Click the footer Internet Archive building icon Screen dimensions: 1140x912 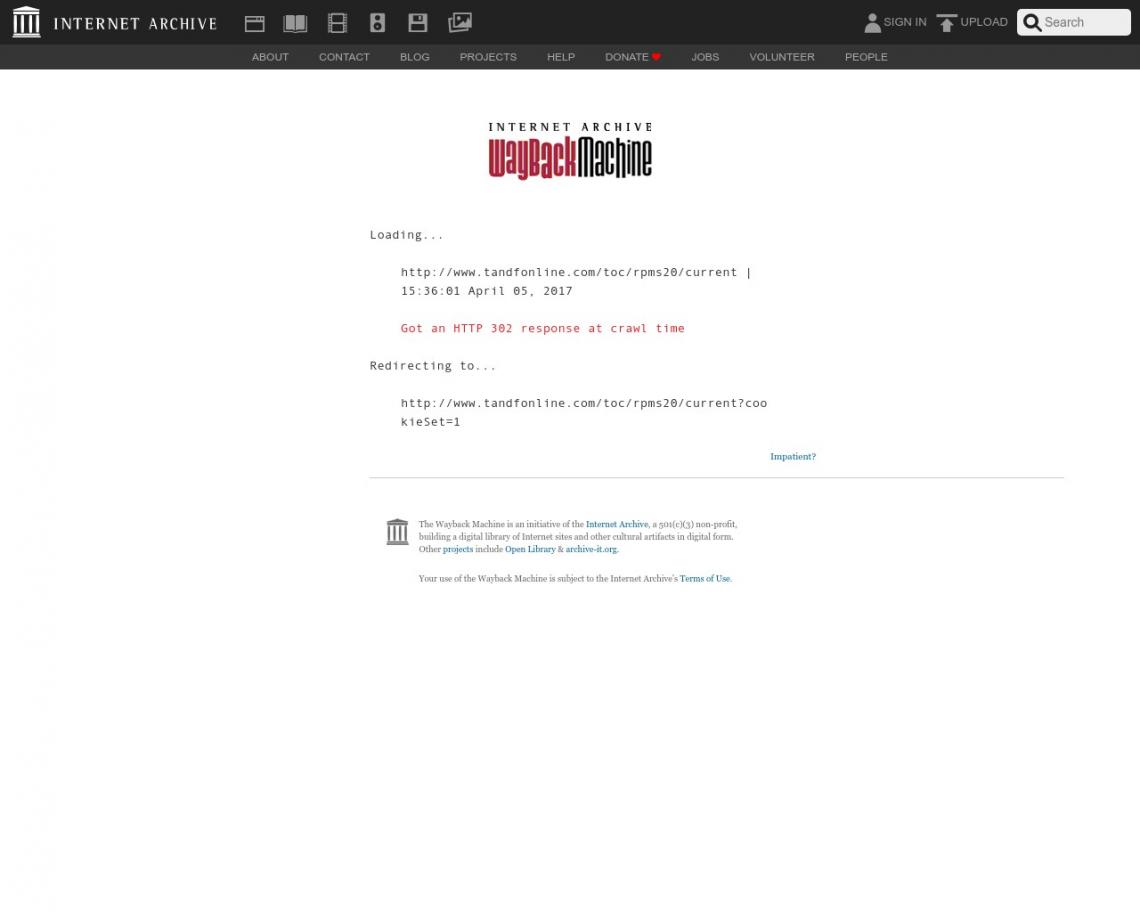click(x=397, y=532)
